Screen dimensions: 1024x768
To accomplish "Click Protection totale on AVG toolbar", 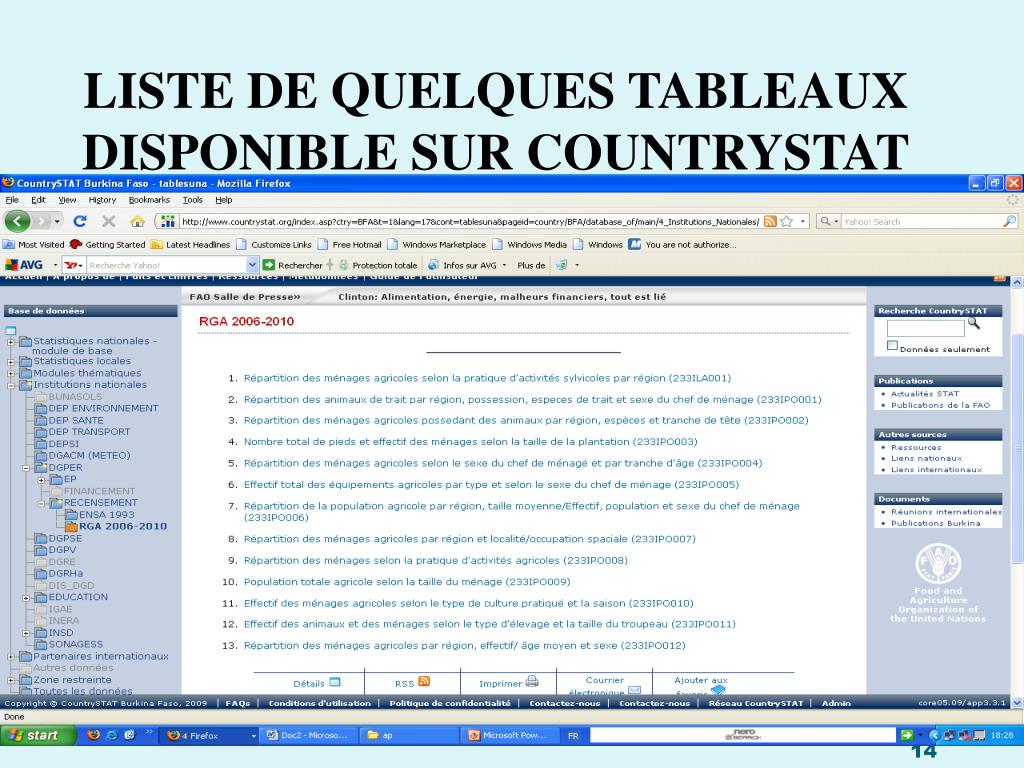I will (x=378, y=265).
